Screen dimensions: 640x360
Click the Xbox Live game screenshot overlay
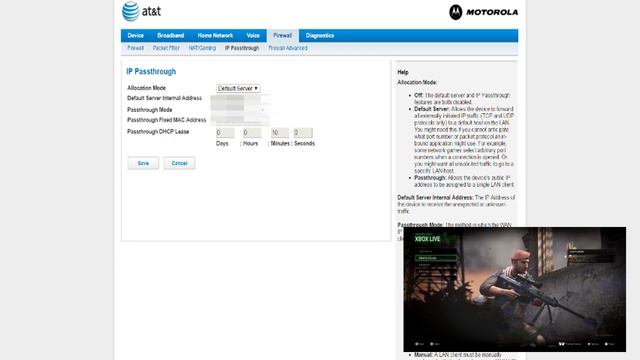(515, 289)
